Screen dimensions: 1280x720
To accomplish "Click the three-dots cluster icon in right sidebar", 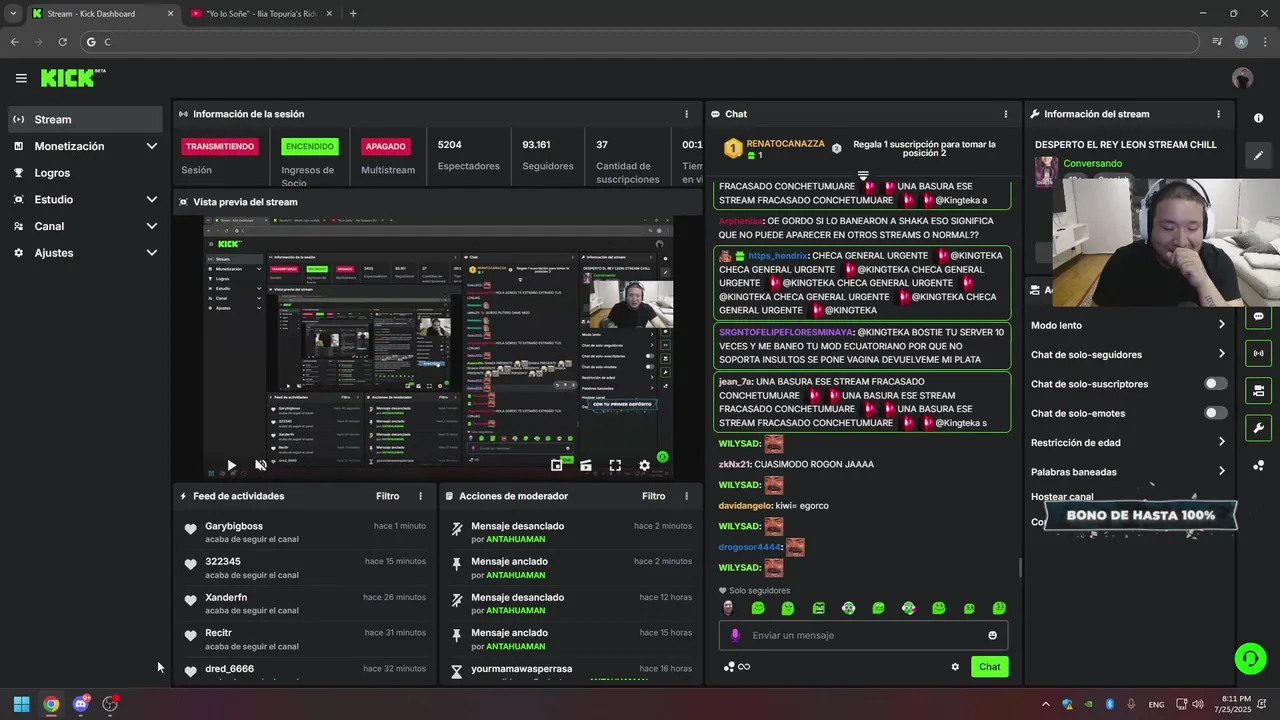I will click(x=1258, y=466).
